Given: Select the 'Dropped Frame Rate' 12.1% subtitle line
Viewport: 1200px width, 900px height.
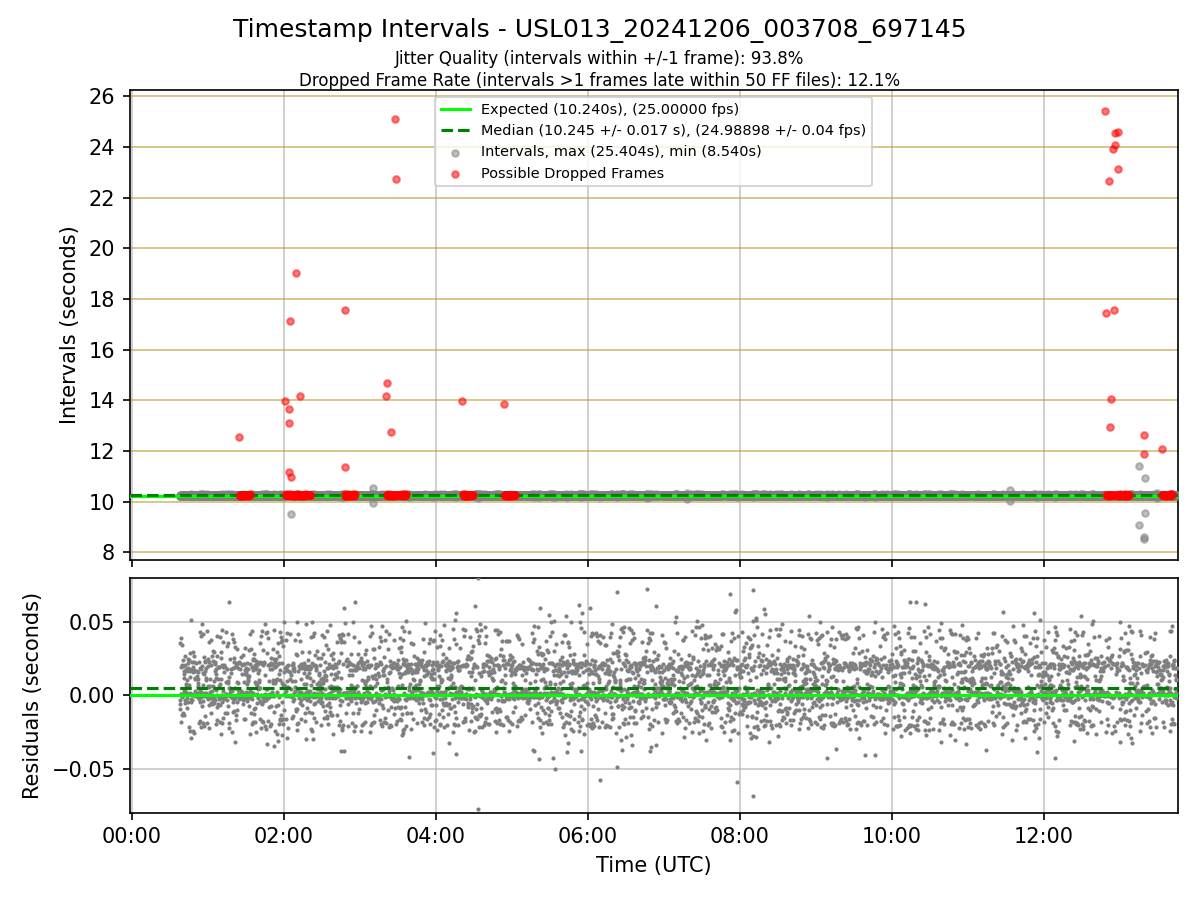Looking at the screenshot, I should point(599,80).
